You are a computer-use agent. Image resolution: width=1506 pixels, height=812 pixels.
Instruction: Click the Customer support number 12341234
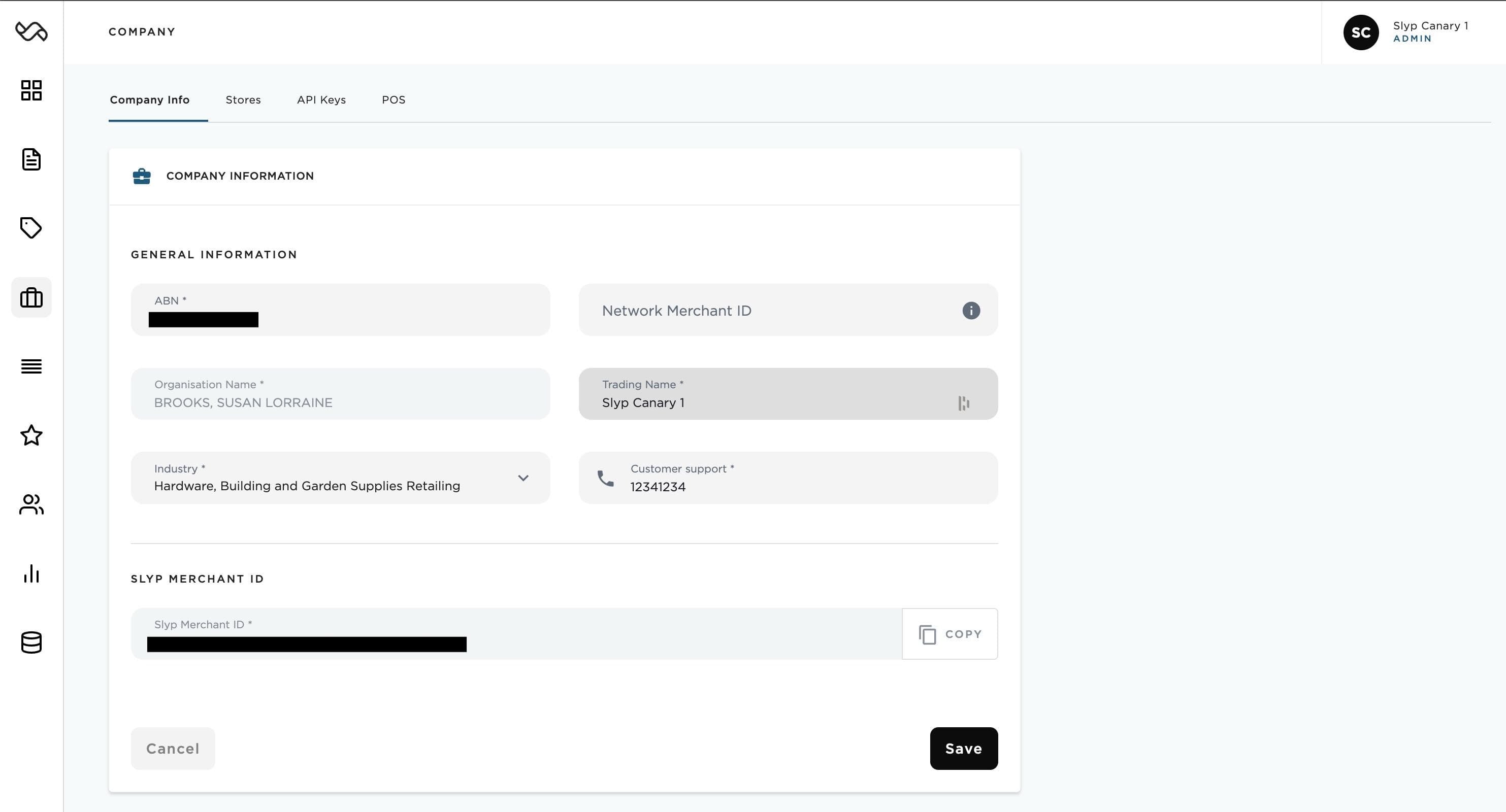point(658,487)
